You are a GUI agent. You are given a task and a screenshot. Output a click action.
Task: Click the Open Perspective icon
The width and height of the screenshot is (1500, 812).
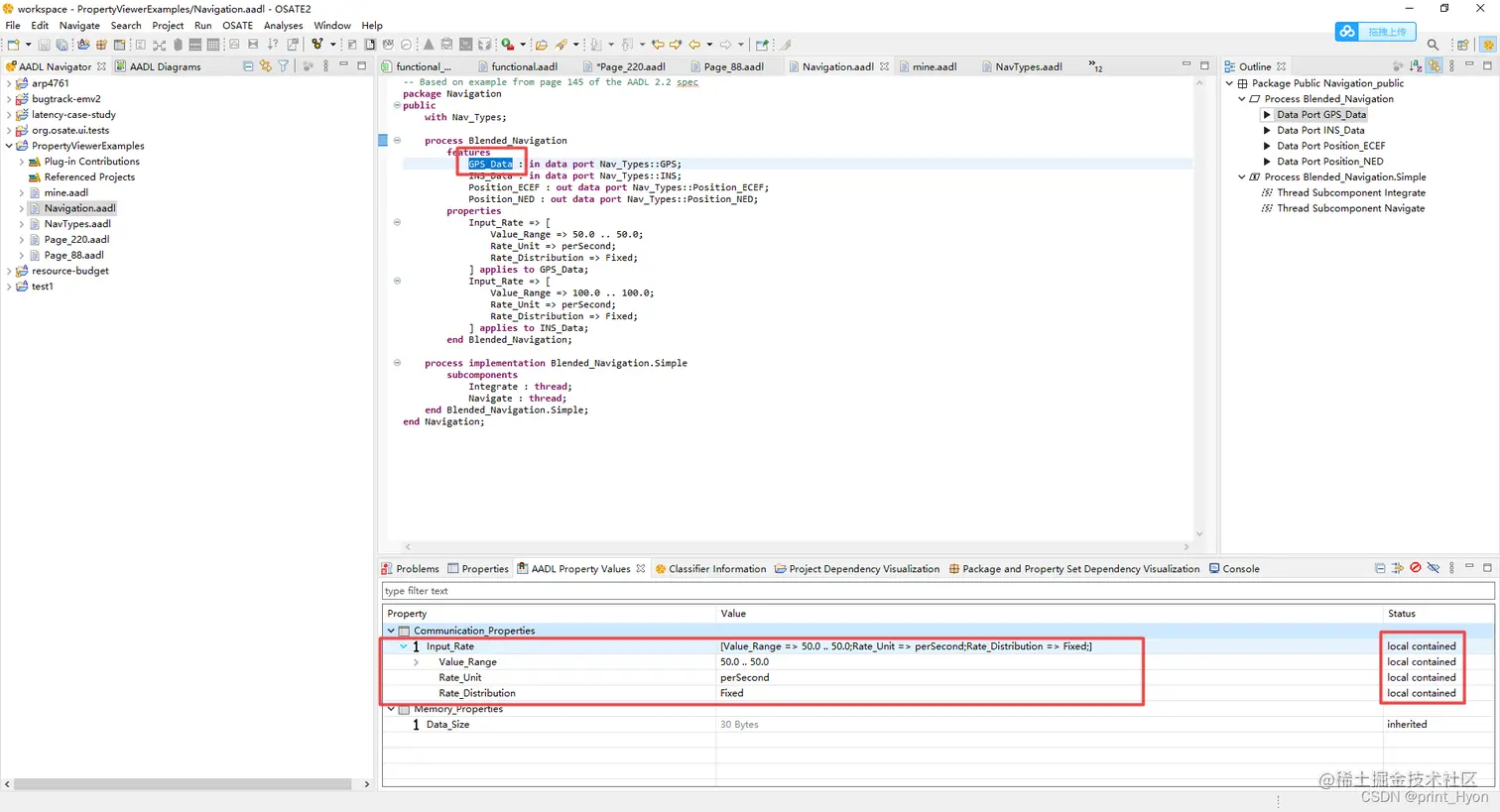(1463, 45)
